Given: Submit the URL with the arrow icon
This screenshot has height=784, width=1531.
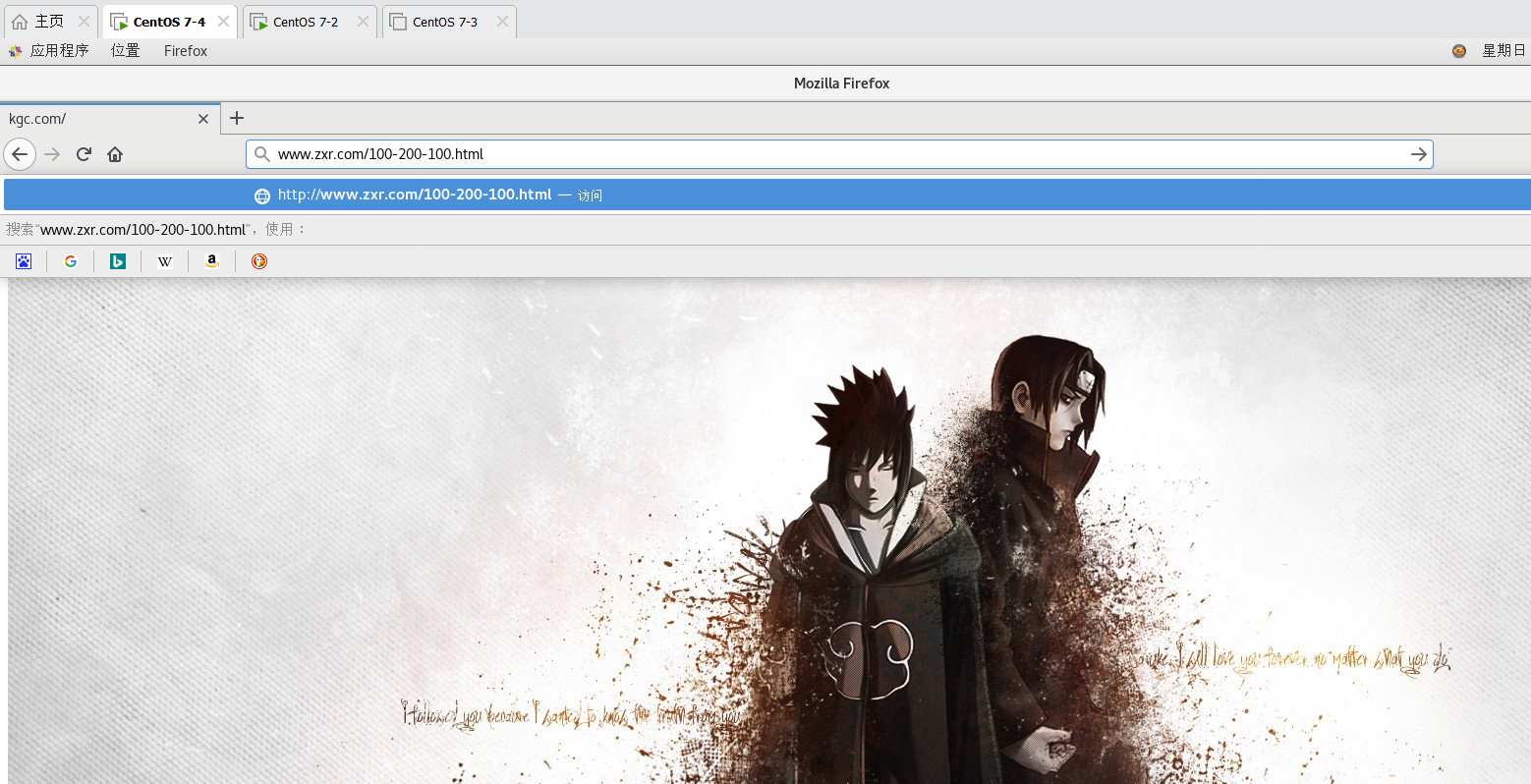Looking at the screenshot, I should [x=1418, y=153].
